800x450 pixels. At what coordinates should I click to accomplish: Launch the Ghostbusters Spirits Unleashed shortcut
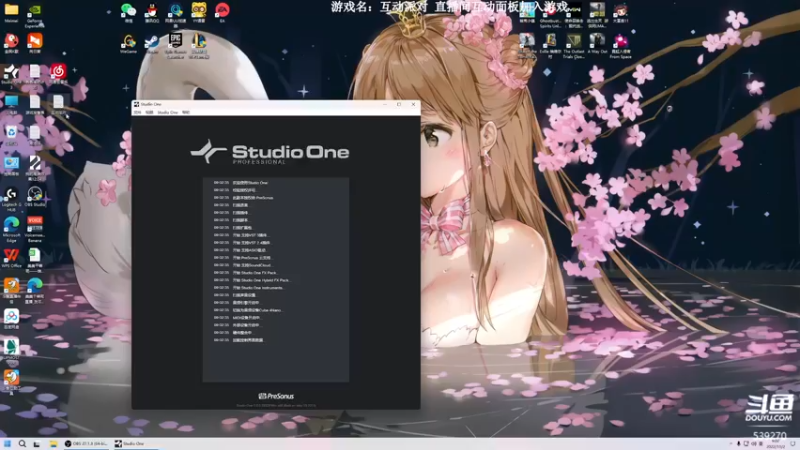[x=550, y=14]
